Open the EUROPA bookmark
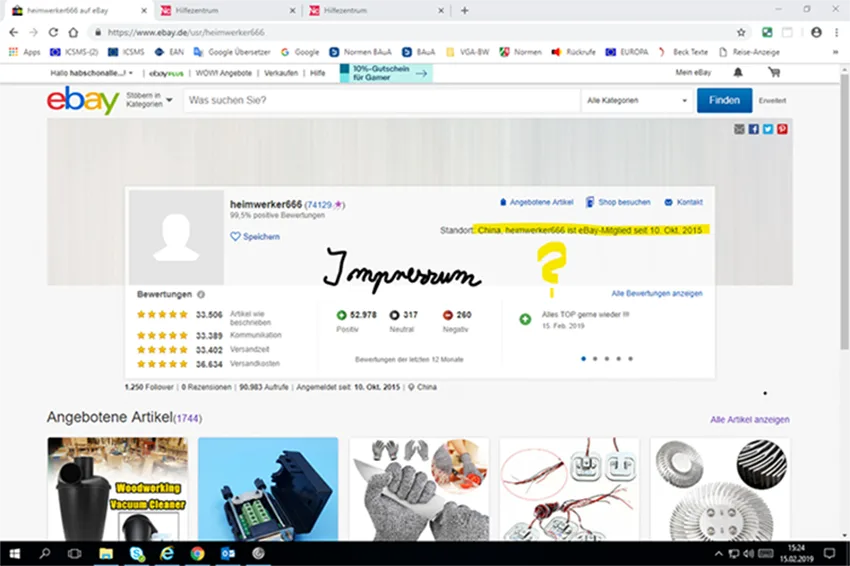The height and width of the screenshot is (566, 850). tap(627, 52)
